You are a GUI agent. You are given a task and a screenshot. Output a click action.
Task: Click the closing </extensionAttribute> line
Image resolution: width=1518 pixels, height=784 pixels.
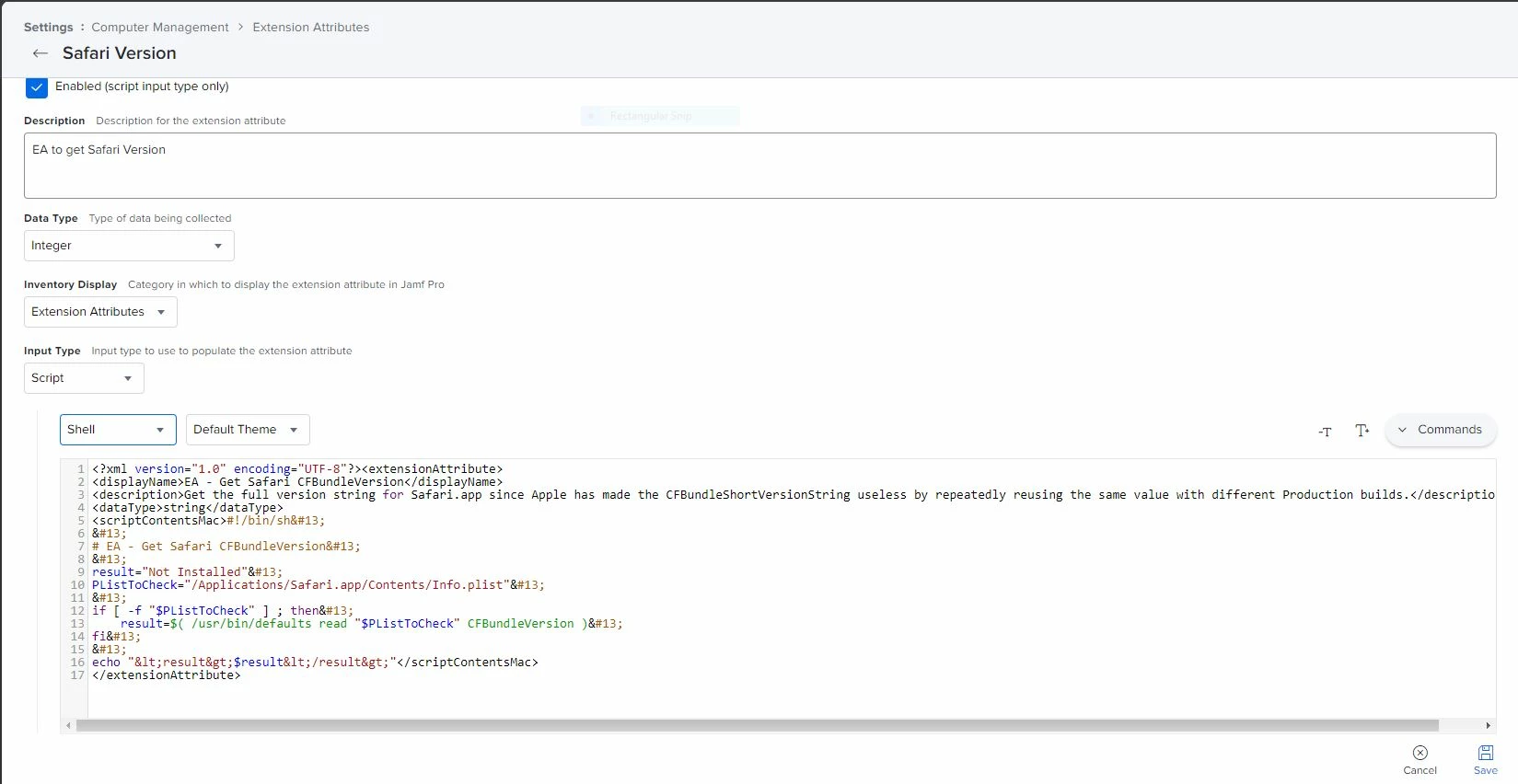pyautogui.click(x=167, y=675)
